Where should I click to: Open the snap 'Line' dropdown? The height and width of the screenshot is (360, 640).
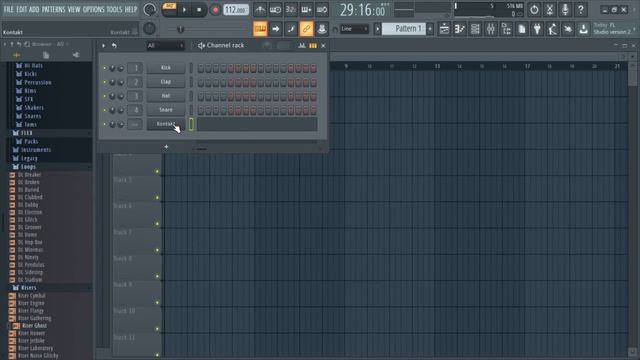pos(354,29)
